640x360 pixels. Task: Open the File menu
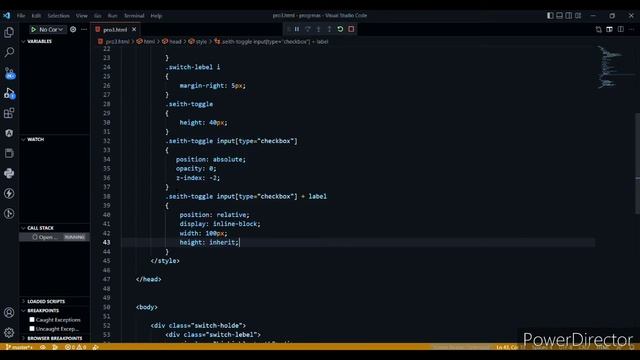21,16
